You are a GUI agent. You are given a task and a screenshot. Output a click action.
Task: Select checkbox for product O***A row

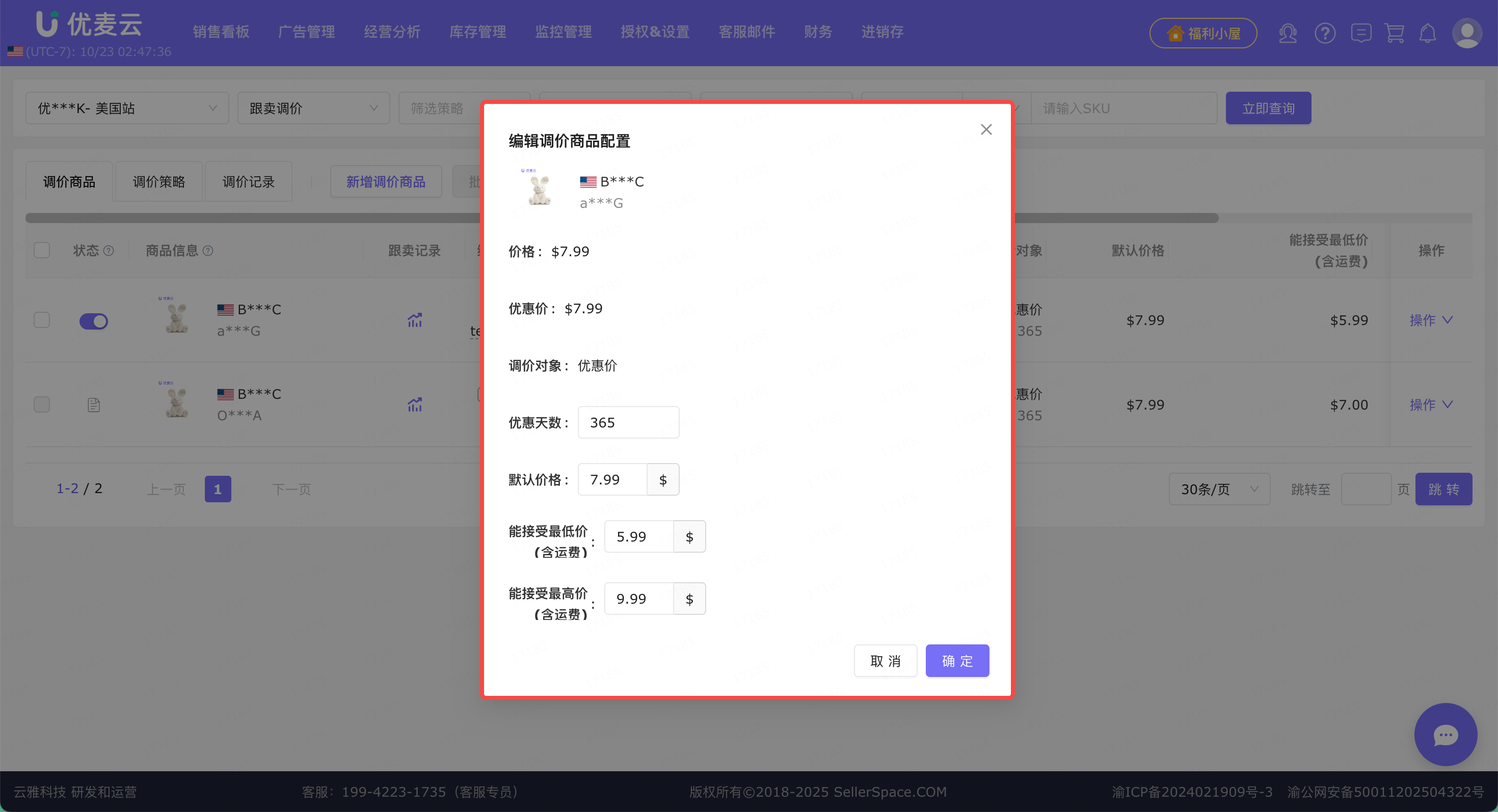tap(42, 404)
